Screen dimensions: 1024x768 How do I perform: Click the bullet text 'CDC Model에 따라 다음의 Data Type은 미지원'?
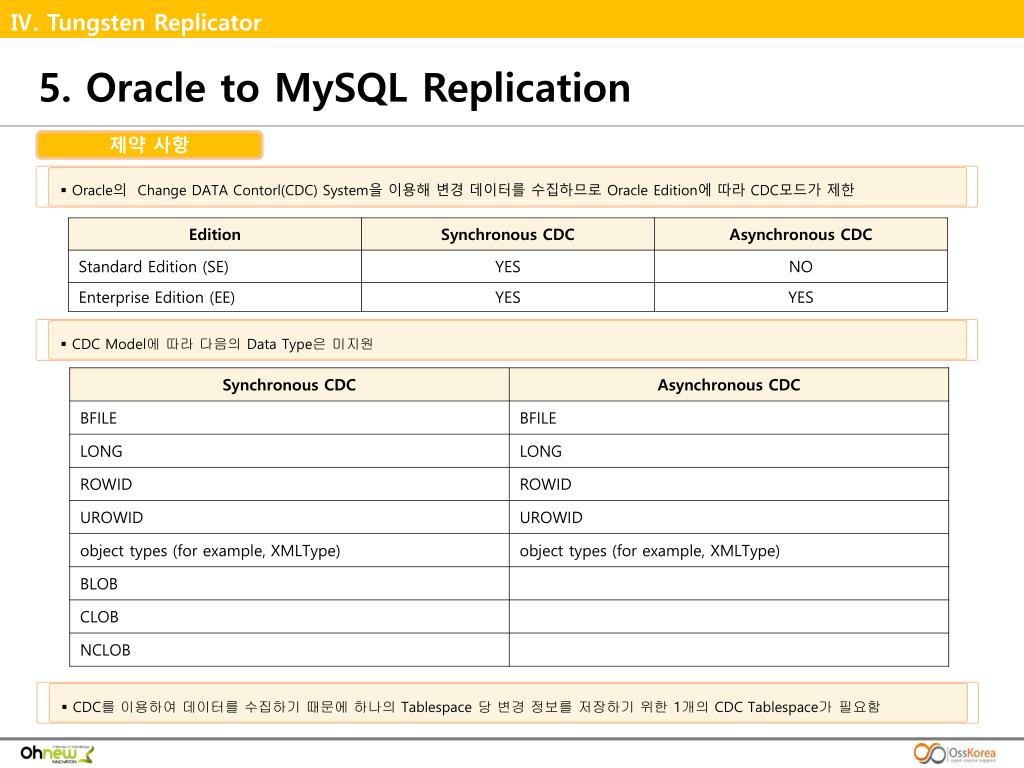pyautogui.click(x=217, y=344)
